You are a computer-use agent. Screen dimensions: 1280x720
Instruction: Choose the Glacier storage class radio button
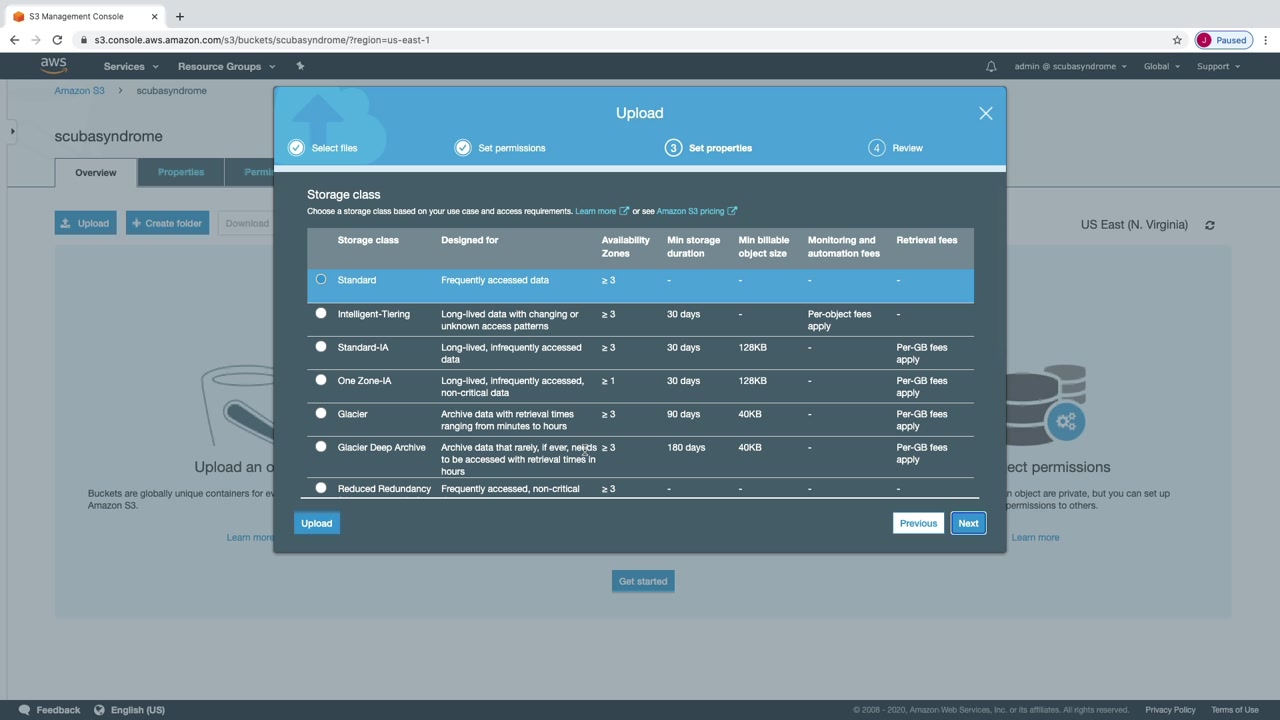(321, 414)
